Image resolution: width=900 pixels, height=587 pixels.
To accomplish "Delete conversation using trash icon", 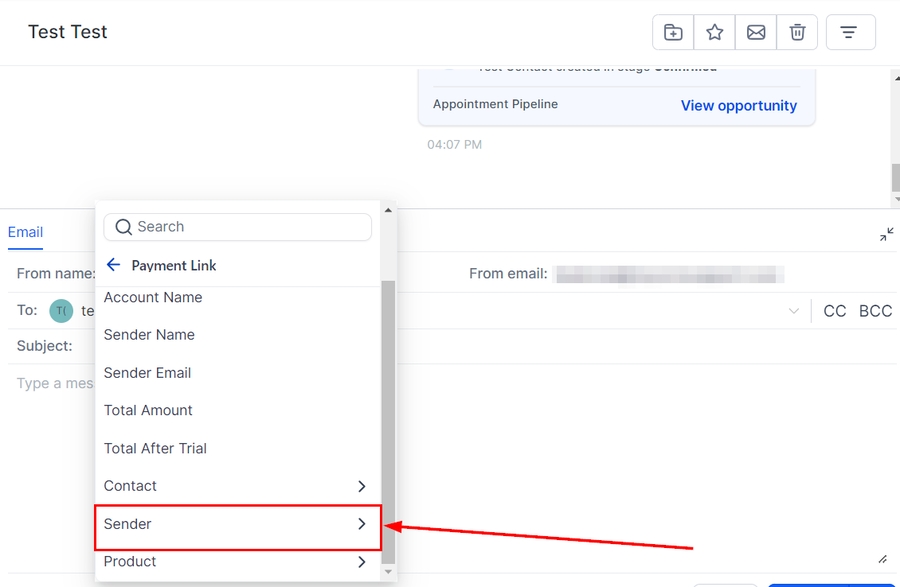I will (797, 32).
